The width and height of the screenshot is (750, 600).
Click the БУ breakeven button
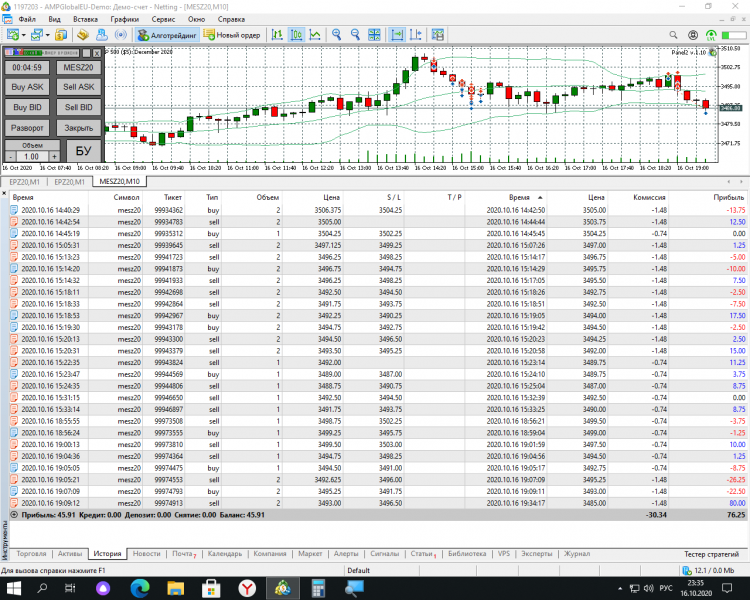tap(84, 151)
